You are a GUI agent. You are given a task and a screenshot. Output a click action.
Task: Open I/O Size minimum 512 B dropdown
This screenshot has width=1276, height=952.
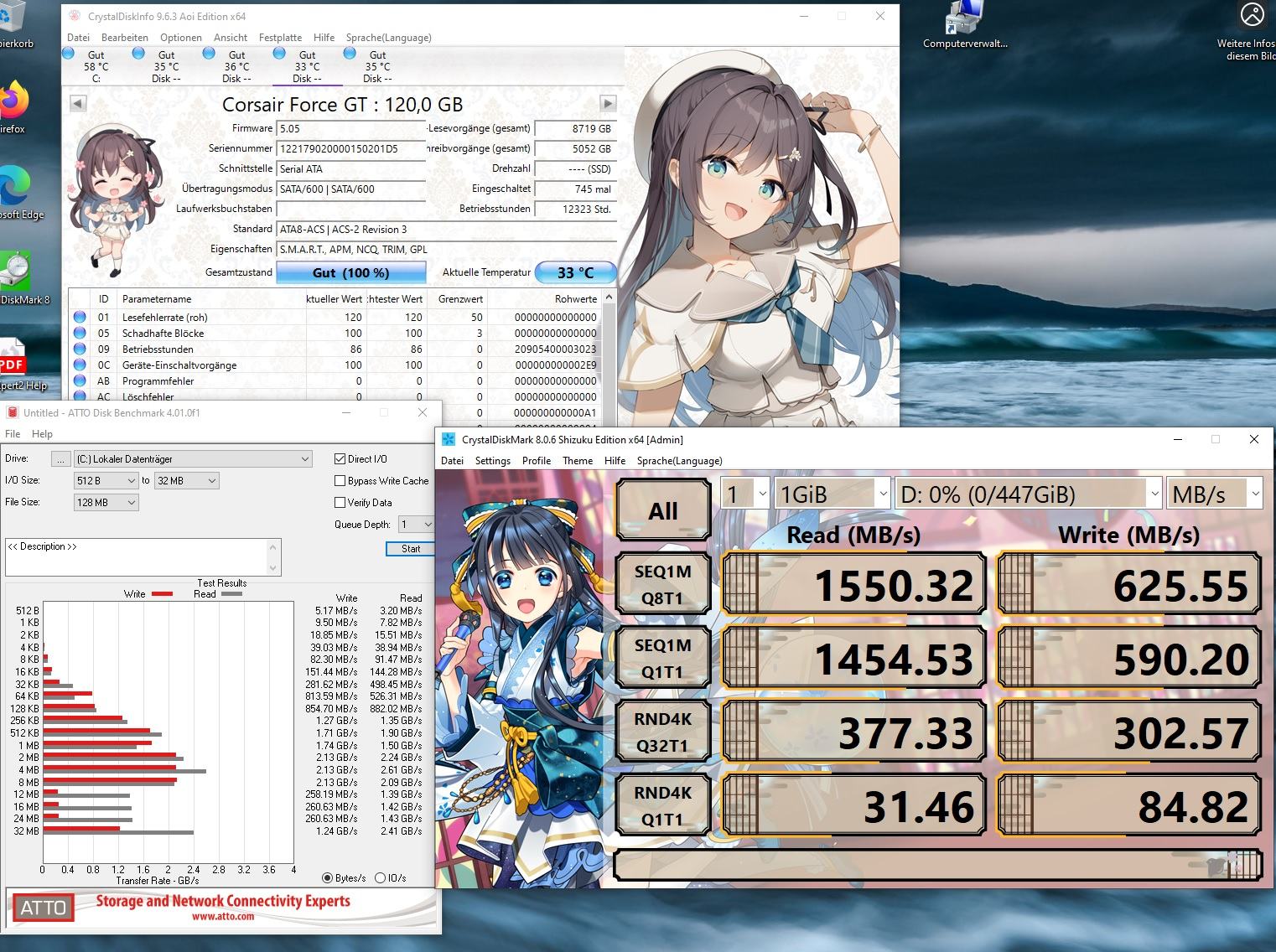click(x=106, y=480)
